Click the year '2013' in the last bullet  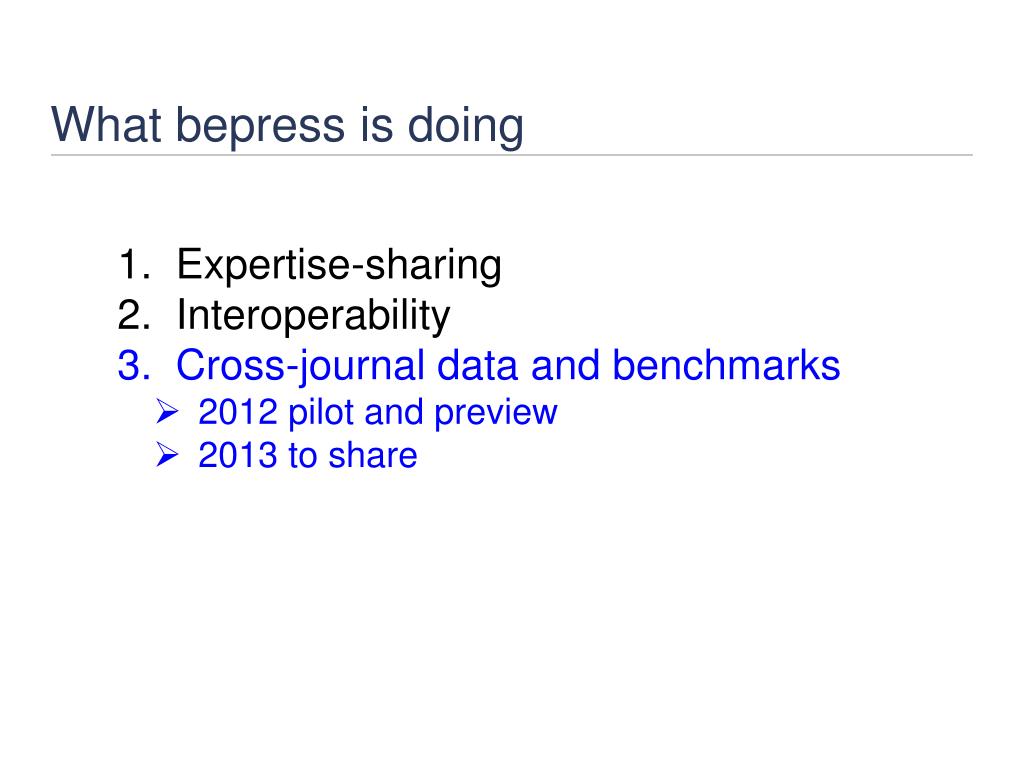[238, 455]
